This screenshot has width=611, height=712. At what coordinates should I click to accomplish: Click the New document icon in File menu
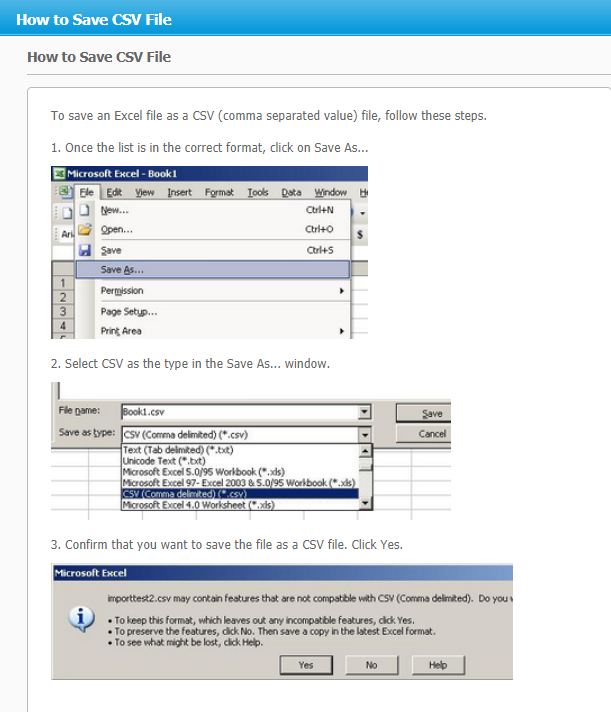pos(84,210)
